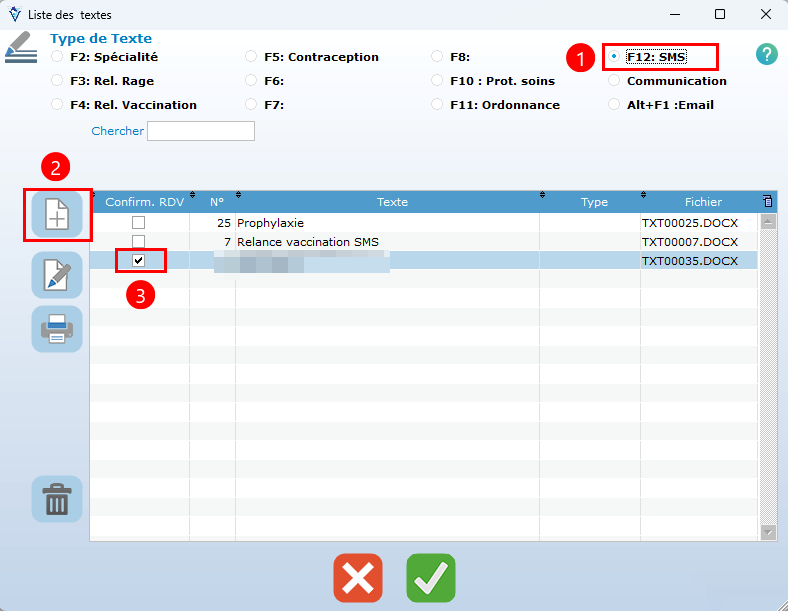Select the Relance vaccination SMS row
The height and width of the screenshot is (611, 788).
pos(424,241)
